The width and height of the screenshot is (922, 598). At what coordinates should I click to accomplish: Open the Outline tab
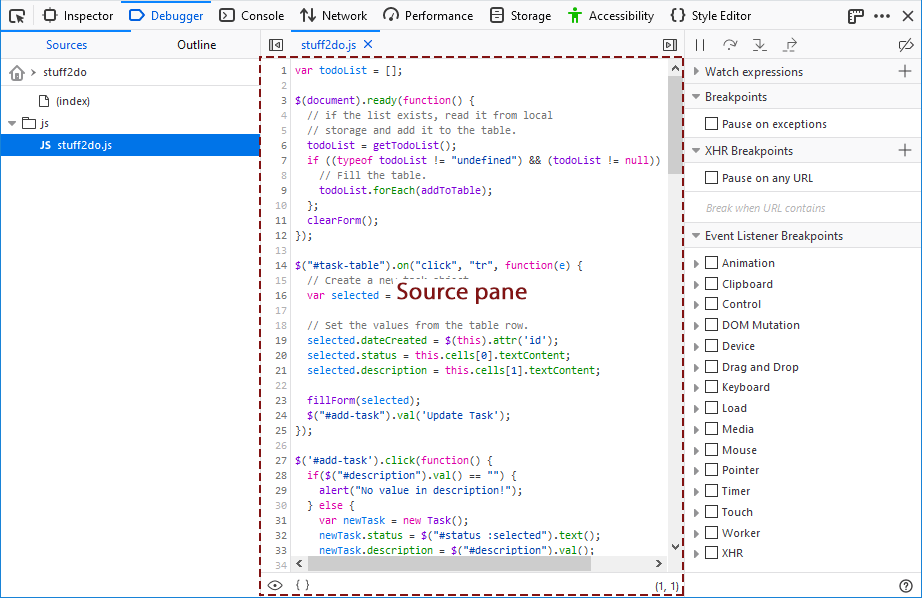196,44
